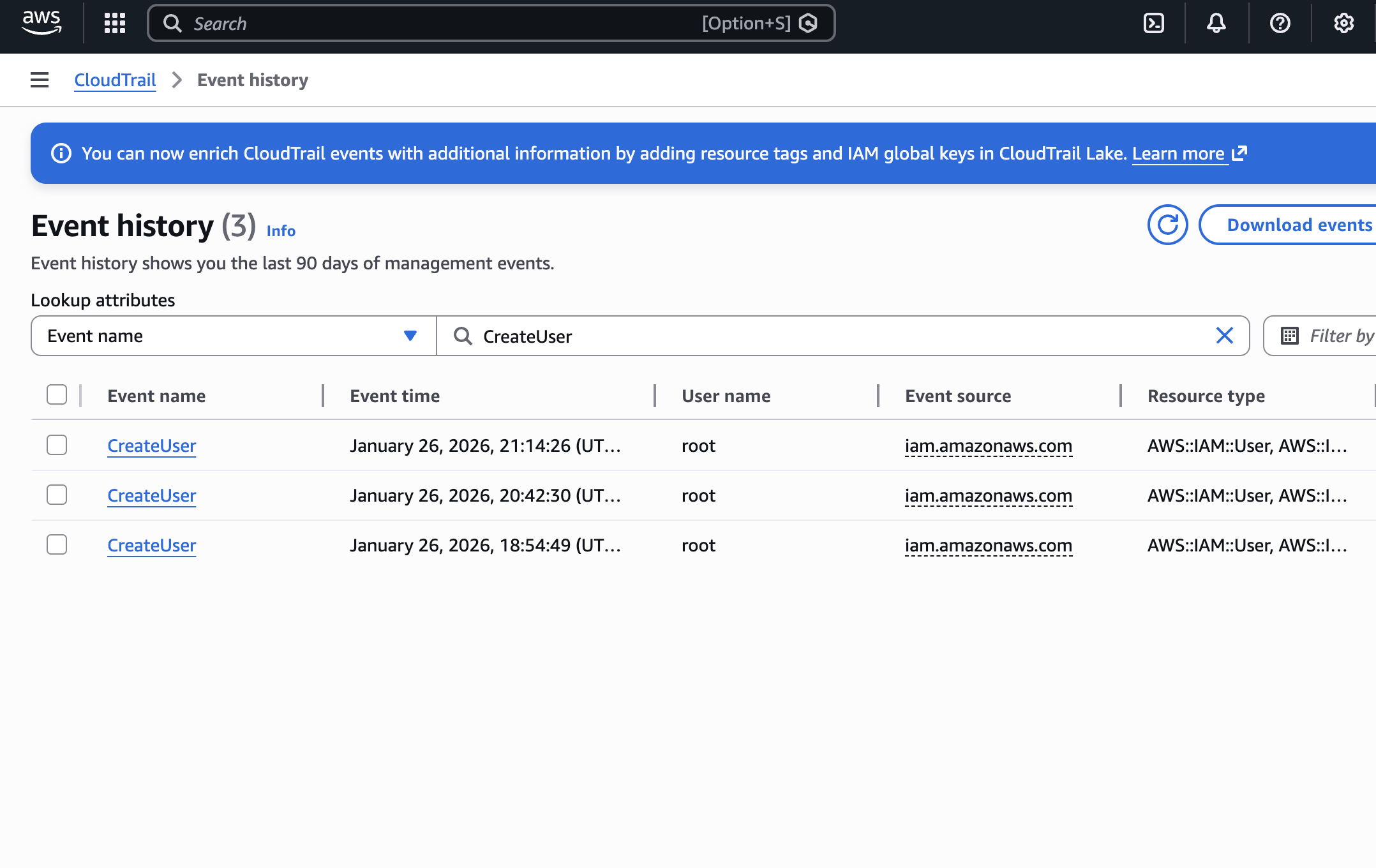Click the time January 26, 2026, 18:54:49

click(485, 545)
